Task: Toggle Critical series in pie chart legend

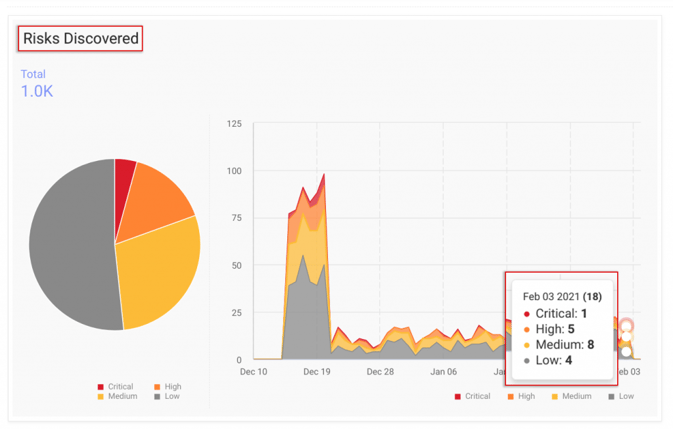Action: coord(115,387)
